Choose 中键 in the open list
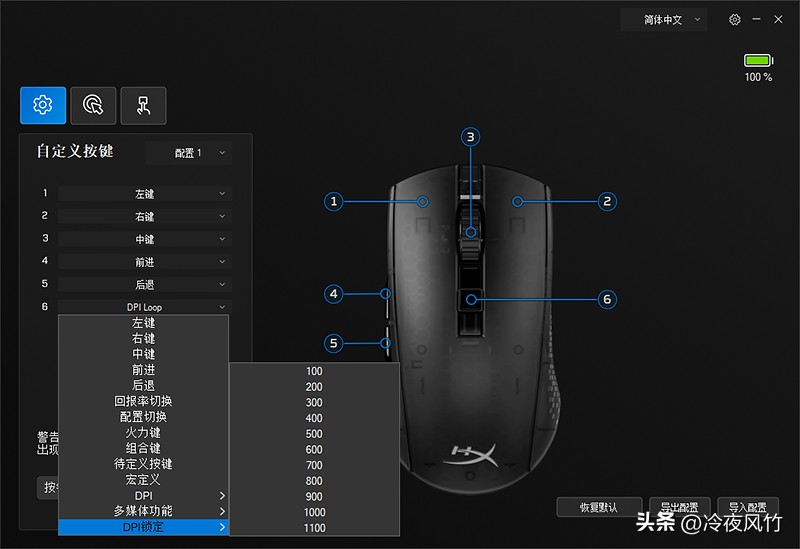Viewport: 800px width, 549px height. tap(143, 354)
